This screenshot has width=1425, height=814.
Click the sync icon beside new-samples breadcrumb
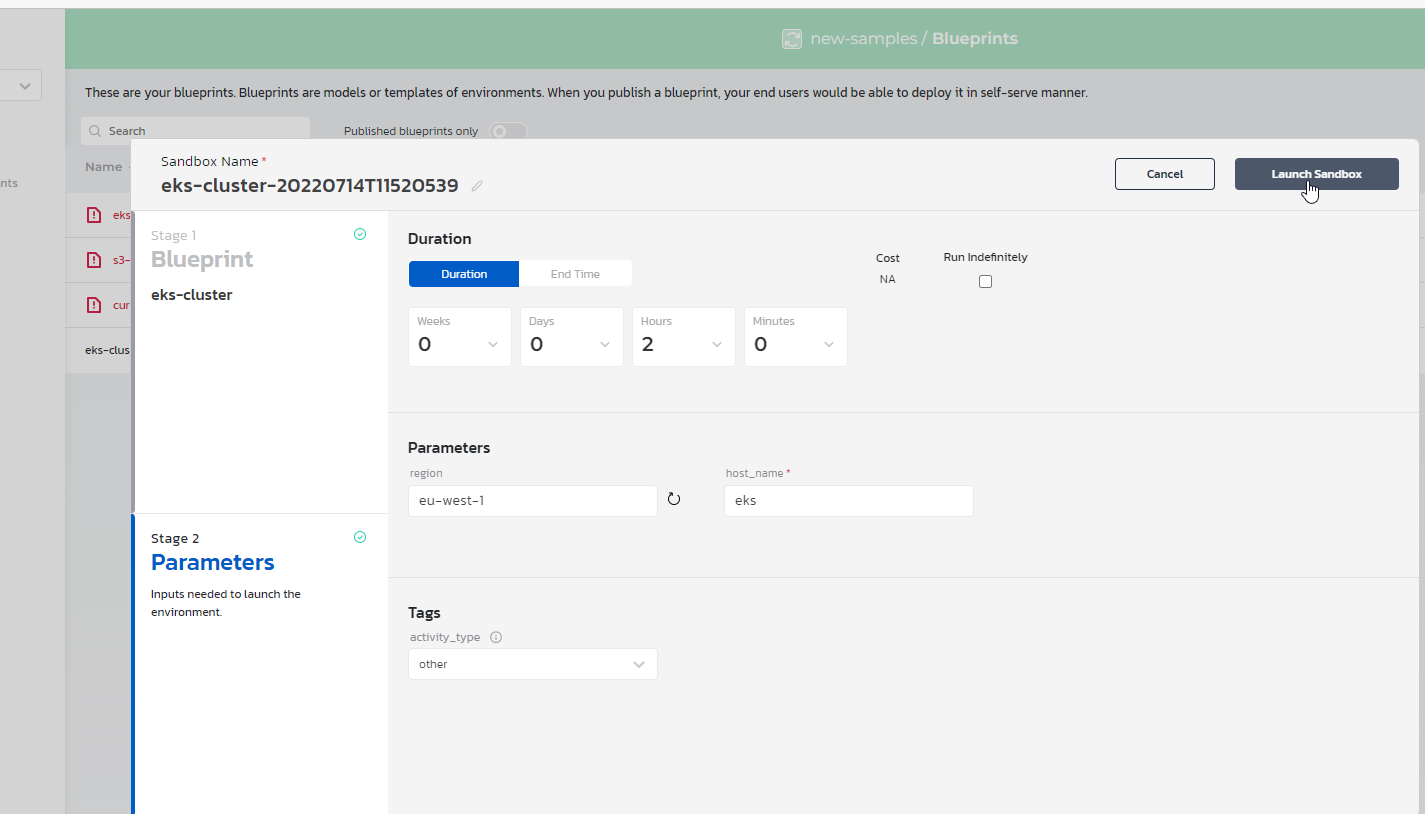pos(792,39)
